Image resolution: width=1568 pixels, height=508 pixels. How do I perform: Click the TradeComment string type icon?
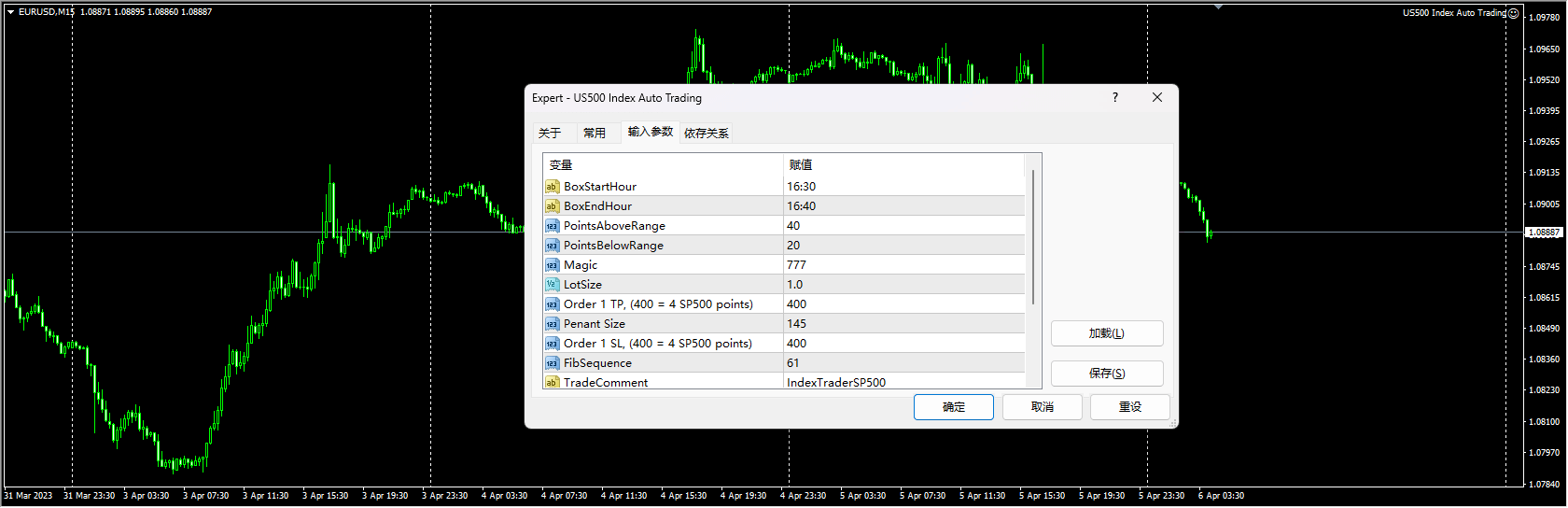(552, 382)
